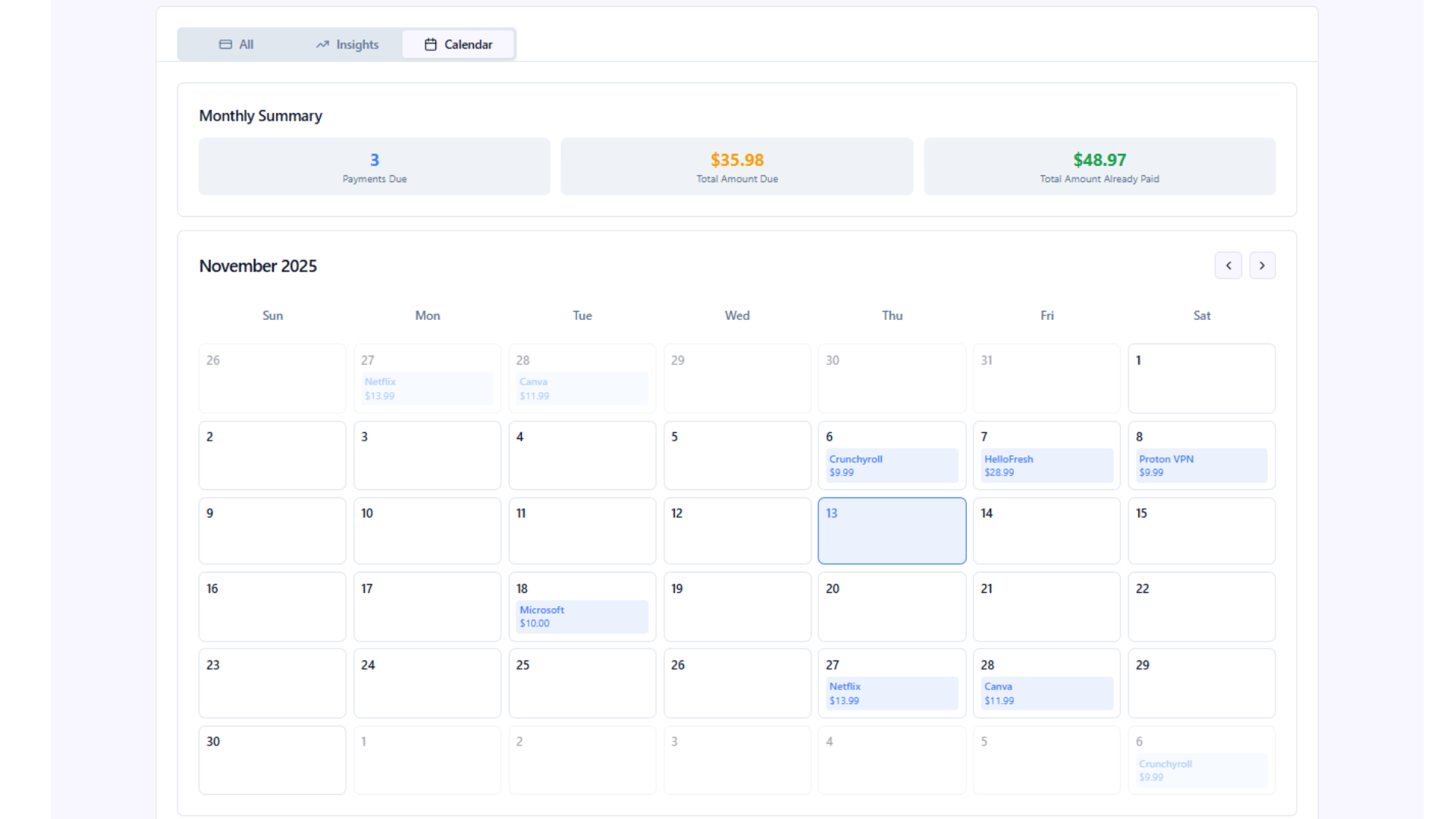Click the Proton VPN subscription on the 8th
The height and width of the screenshot is (819, 1456).
pos(1201,465)
